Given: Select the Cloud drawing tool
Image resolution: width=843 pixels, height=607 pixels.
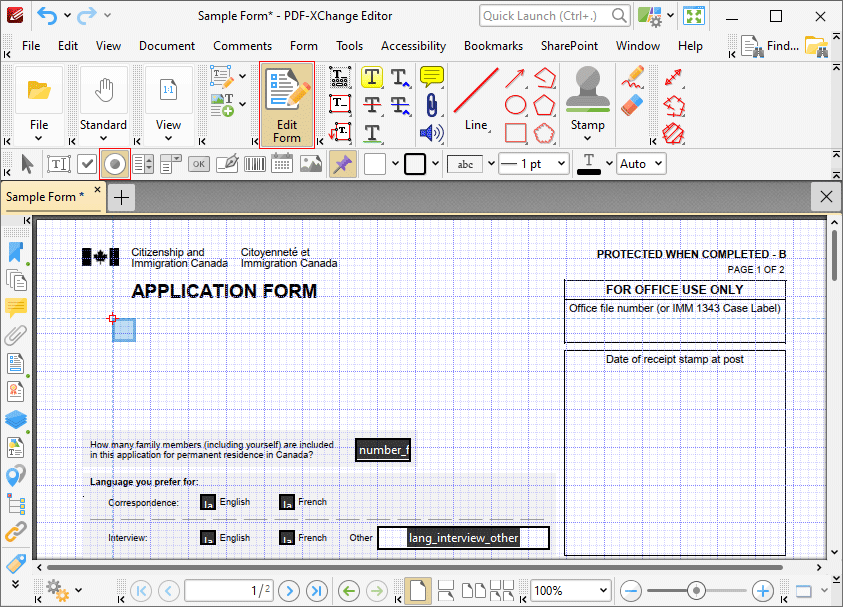Looking at the screenshot, I should point(544,133).
